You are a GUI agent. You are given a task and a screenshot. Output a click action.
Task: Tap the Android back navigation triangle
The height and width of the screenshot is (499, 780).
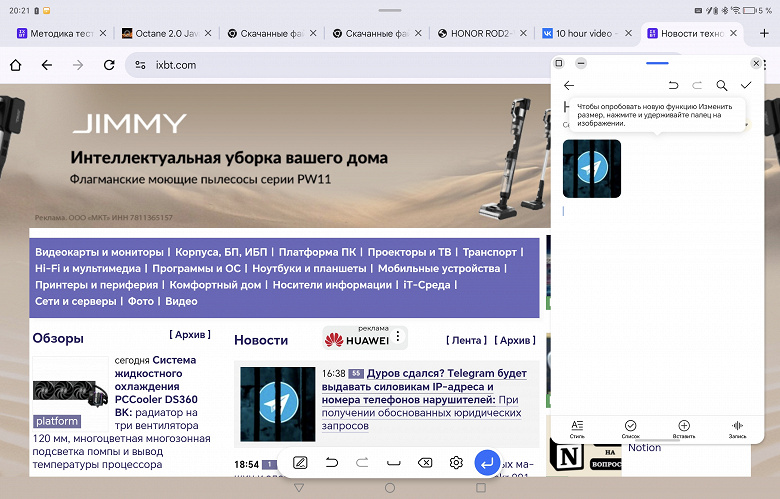point(299,488)
